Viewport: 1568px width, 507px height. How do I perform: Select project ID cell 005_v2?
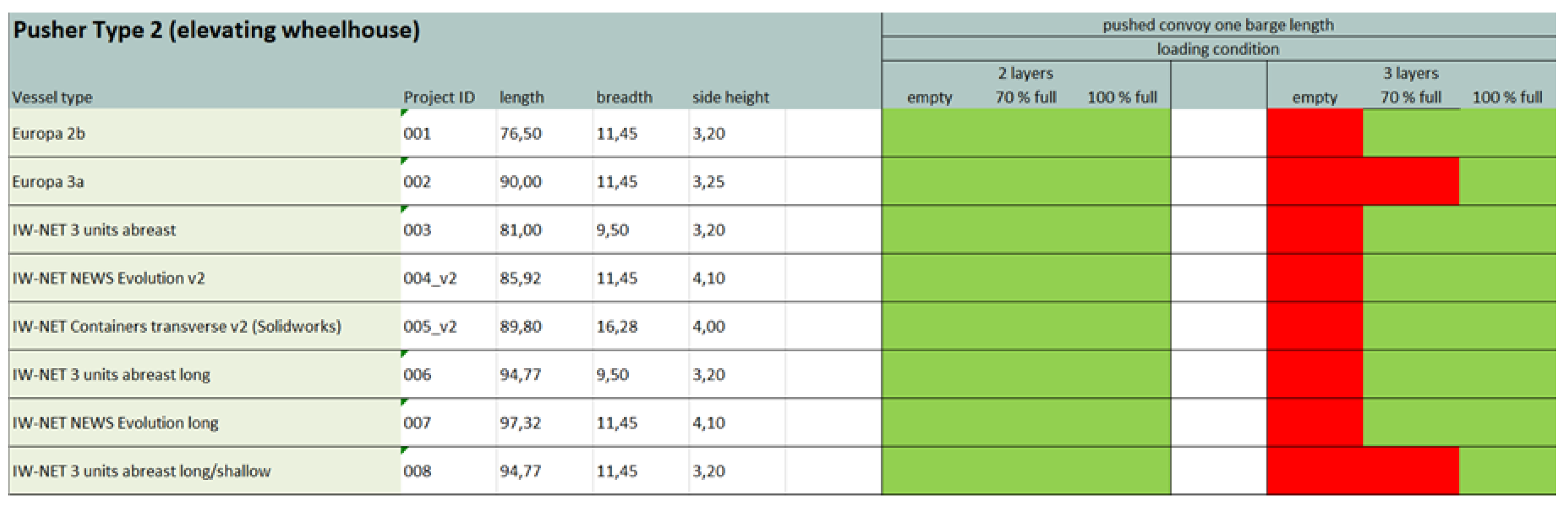click(x=430, y=327)
